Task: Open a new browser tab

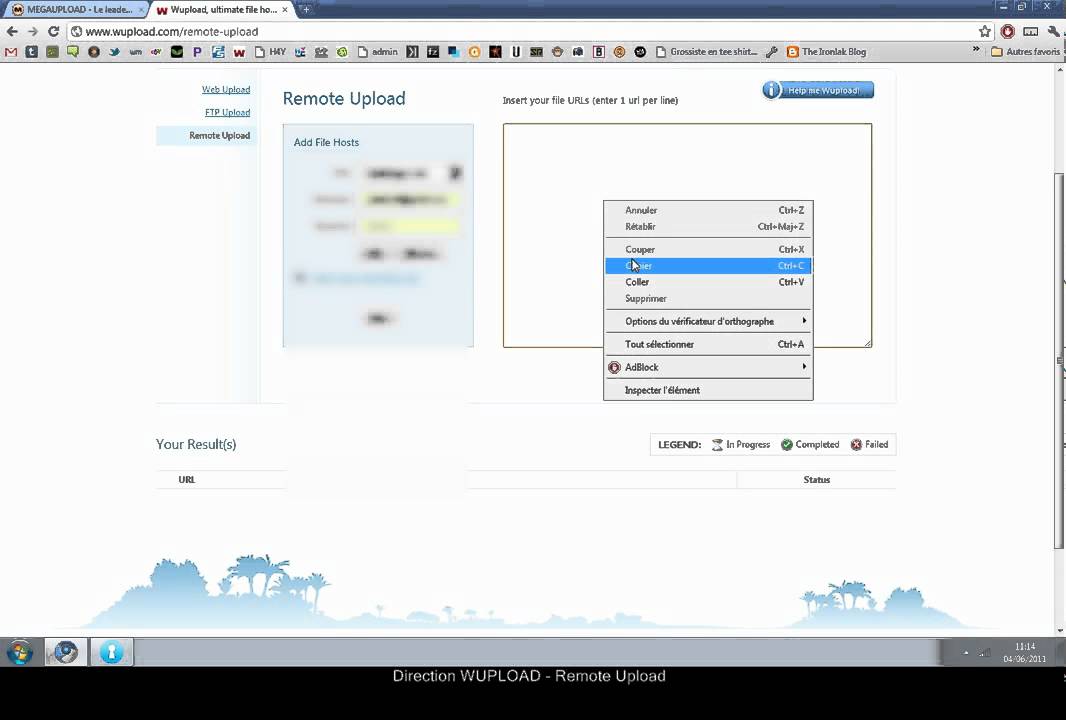Action: (306, 10)
